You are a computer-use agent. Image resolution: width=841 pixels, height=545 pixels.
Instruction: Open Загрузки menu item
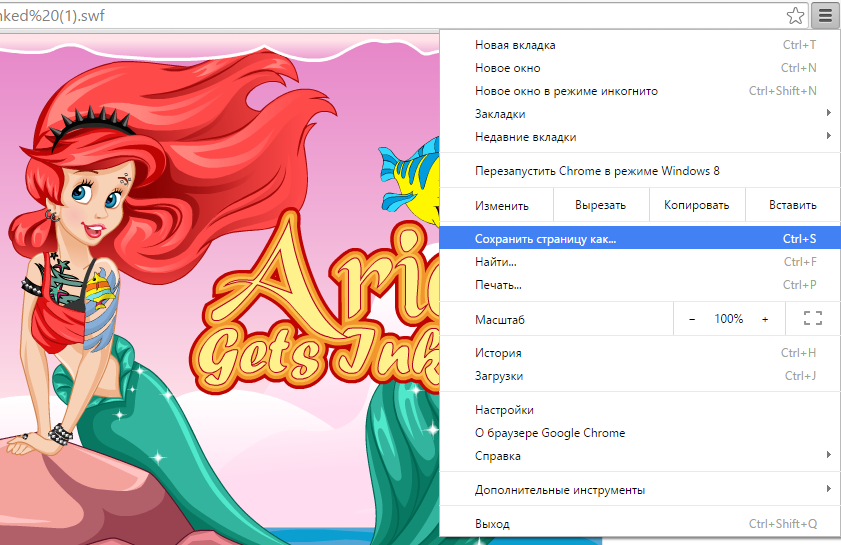pyautogui.click(x=640, y=376)
